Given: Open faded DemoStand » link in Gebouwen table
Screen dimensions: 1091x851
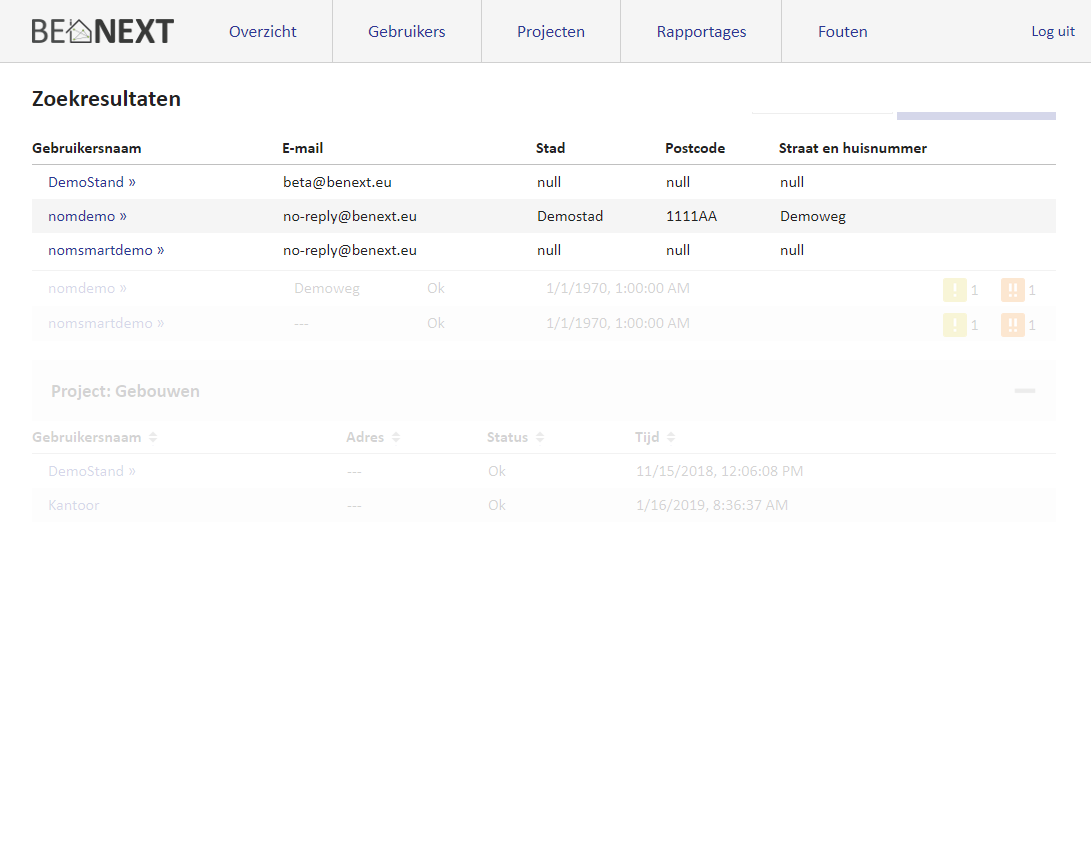Looking at the screenshot, I should coord(92,471).
